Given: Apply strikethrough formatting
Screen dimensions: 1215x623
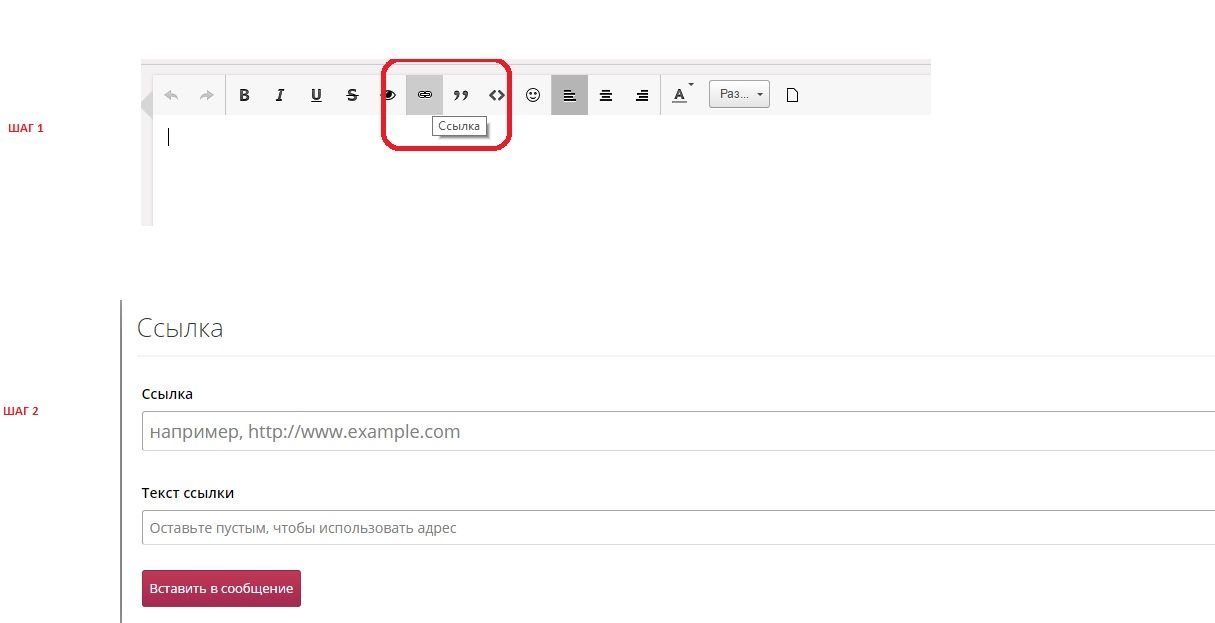Looking at the screenshot, I should pyautogui.click(x=352, y=95).
